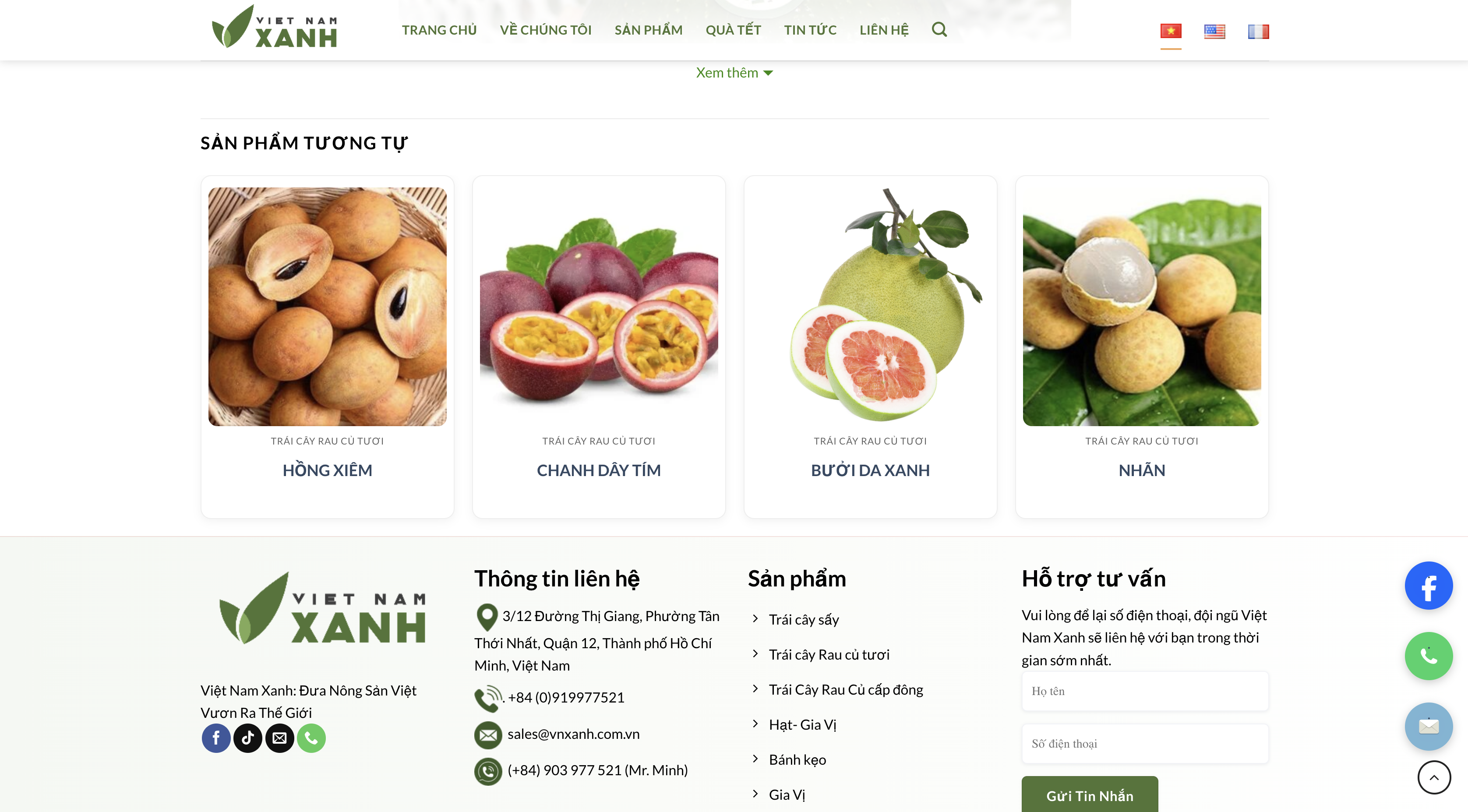This screenshot has height=812, width=1468.
Task: Open the TikTok icon in the footer
Action: (248, 738)
